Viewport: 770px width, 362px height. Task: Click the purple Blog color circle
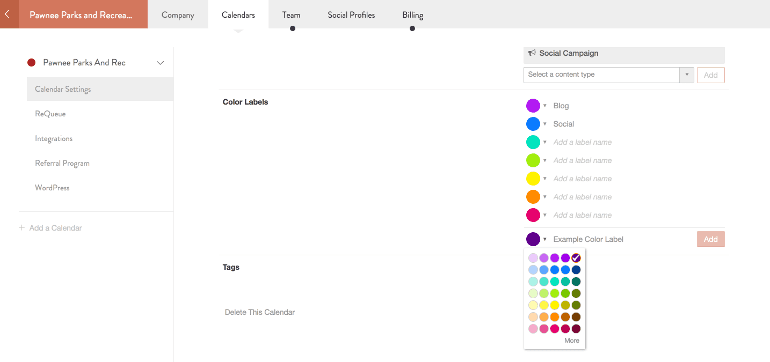coord(533,106)
